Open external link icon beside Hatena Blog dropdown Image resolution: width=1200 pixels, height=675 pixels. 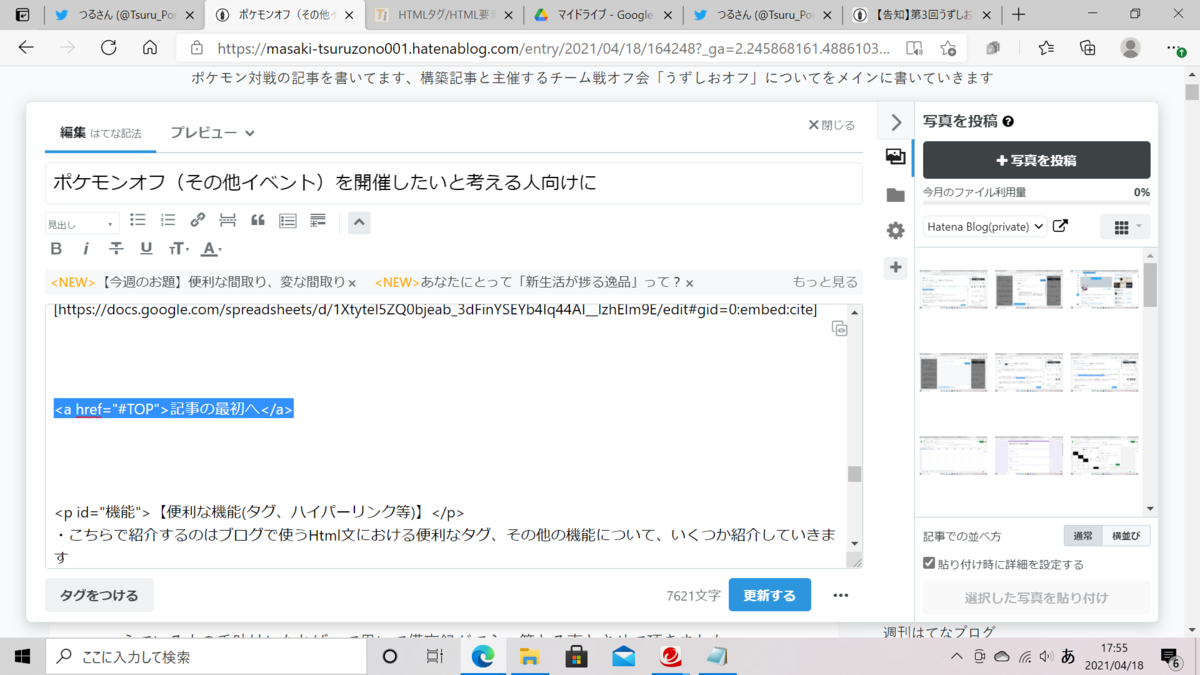(1062, 226)
